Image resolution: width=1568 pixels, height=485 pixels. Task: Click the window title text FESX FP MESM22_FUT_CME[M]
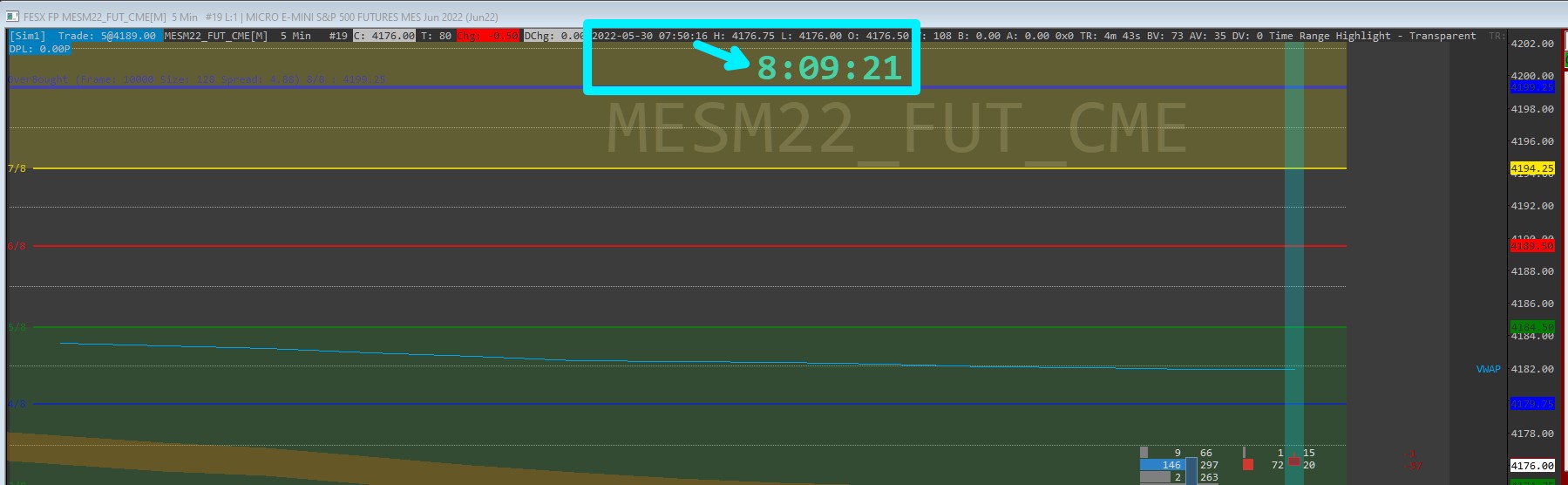[x=95, y=17]
